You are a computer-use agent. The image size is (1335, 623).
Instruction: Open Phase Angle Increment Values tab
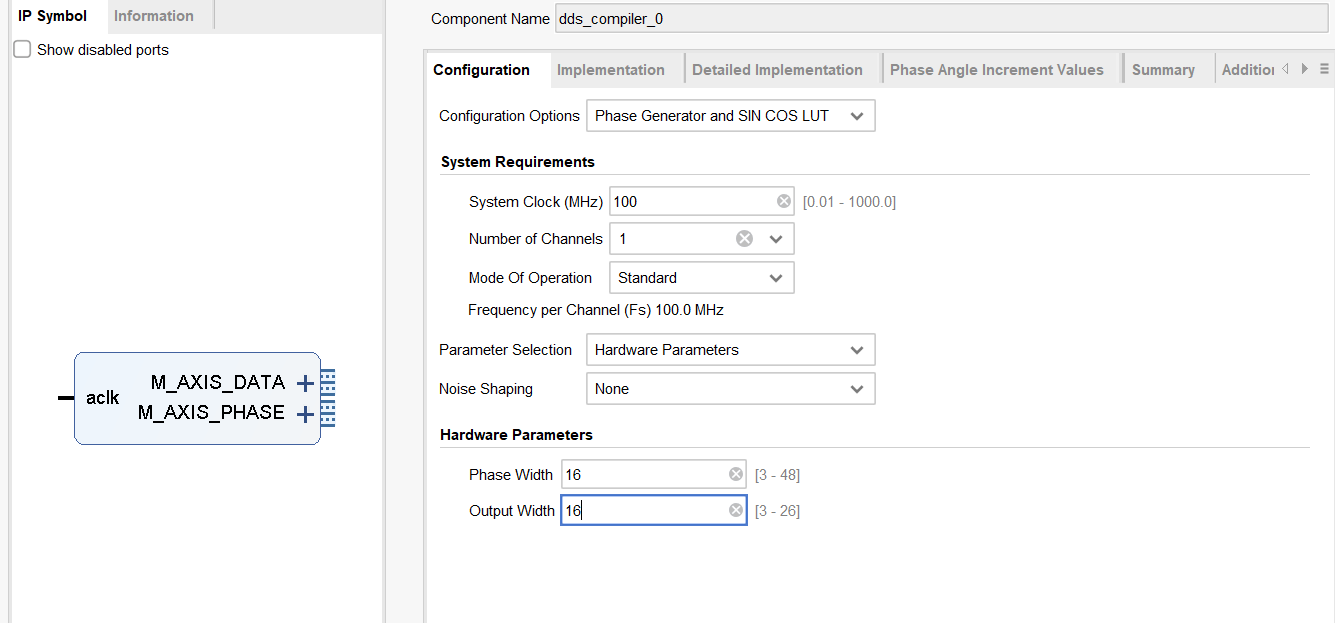(996, 70)
